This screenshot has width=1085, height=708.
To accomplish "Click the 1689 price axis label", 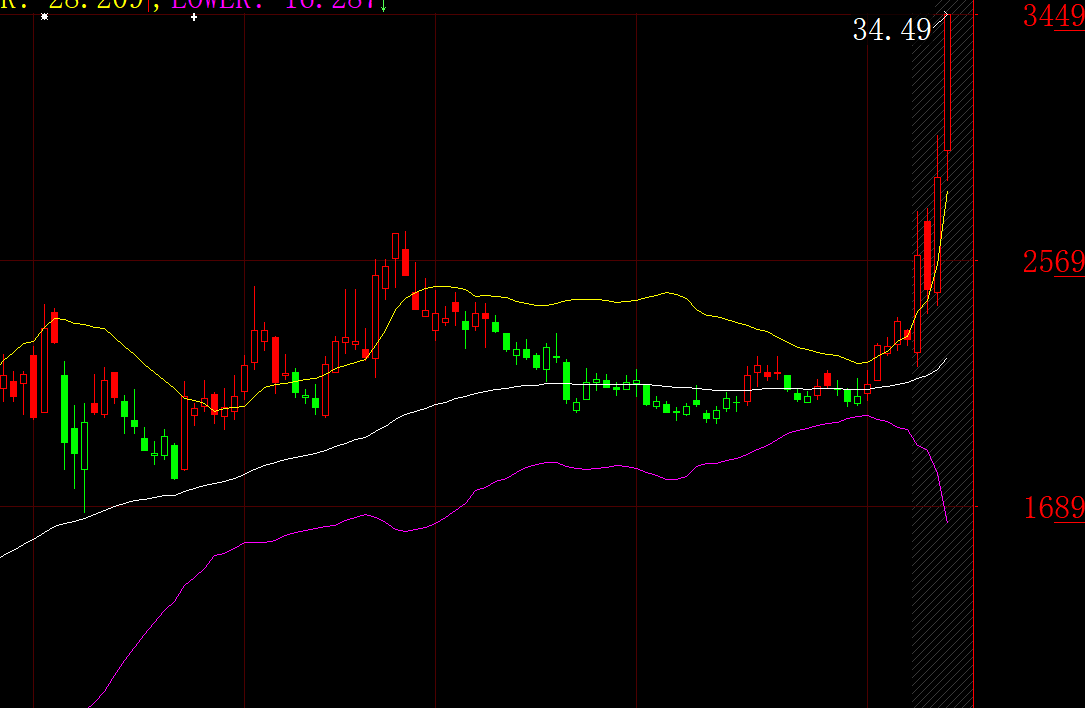I will click(1053, 509).
